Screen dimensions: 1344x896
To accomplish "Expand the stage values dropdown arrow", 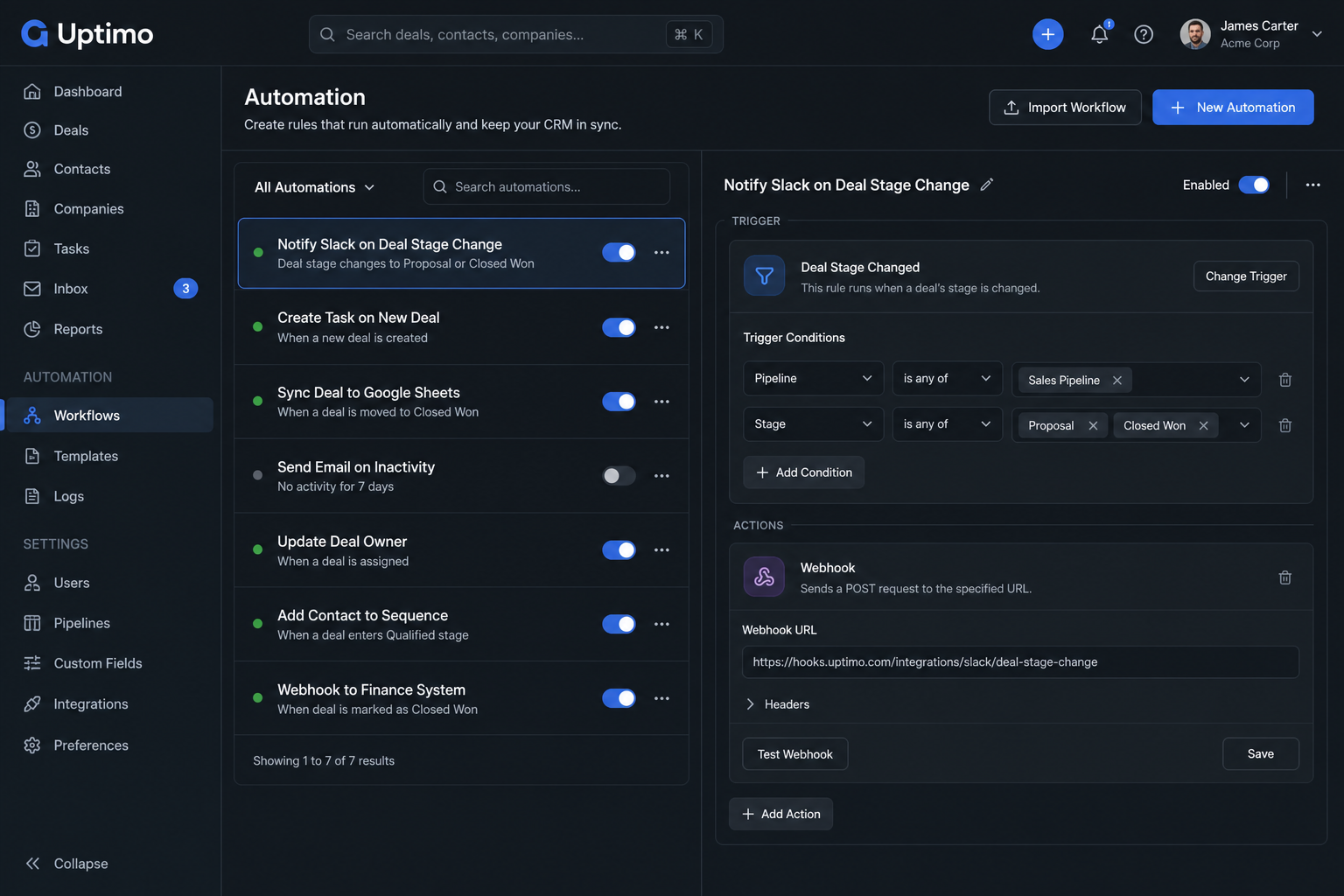I will click(1244, 425).
